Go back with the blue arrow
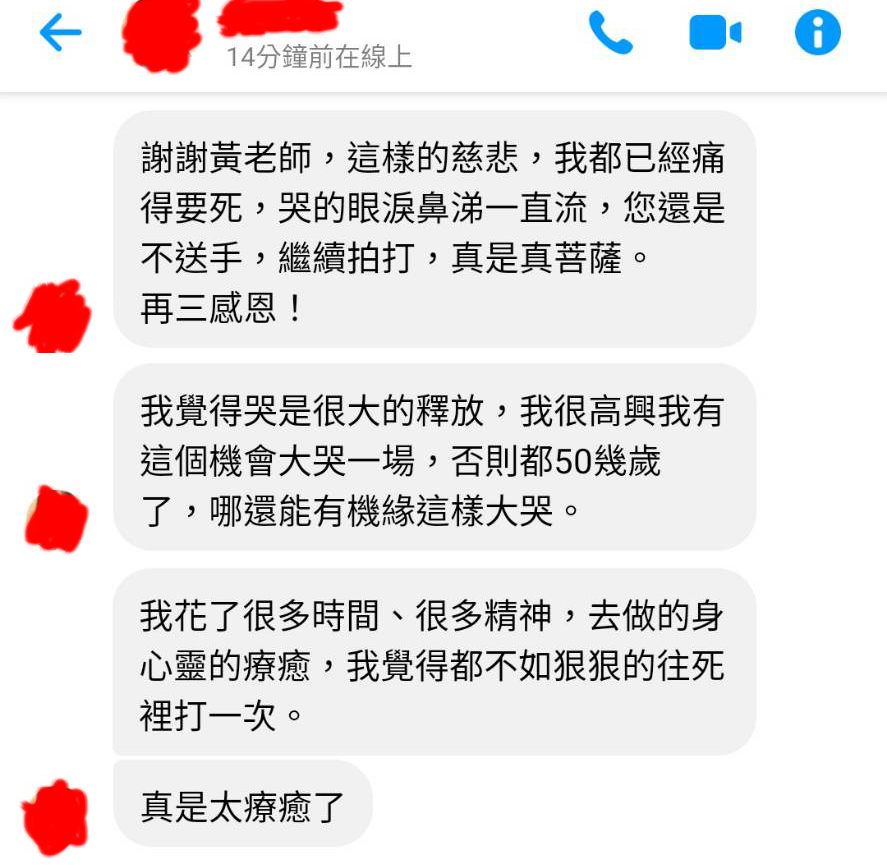 pos(61,33)
